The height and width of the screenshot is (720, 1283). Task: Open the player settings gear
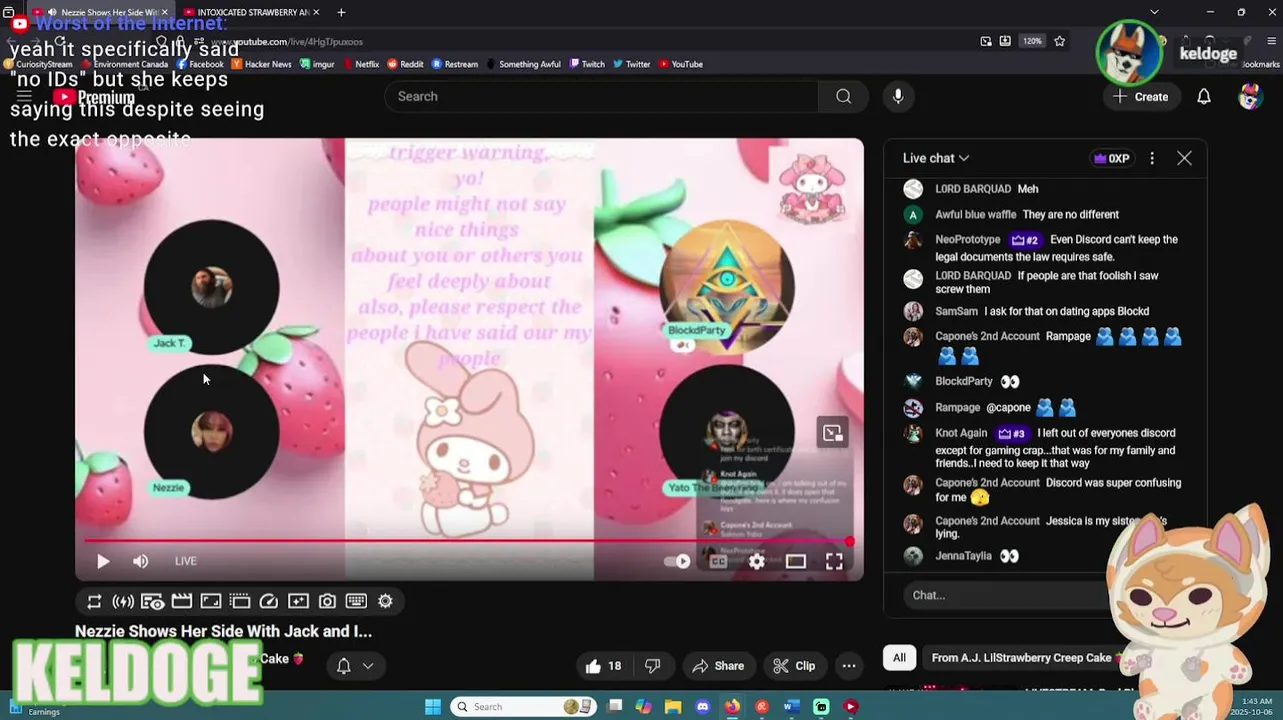point(757,561)
